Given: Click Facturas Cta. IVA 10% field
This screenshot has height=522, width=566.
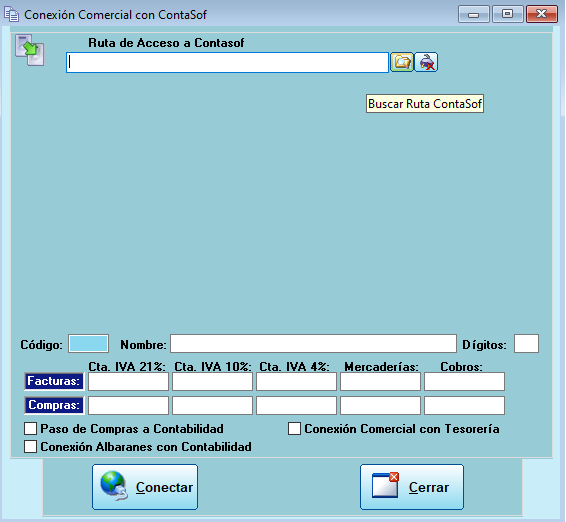Looking at the screenshot, I should click(x=212, y=382).
